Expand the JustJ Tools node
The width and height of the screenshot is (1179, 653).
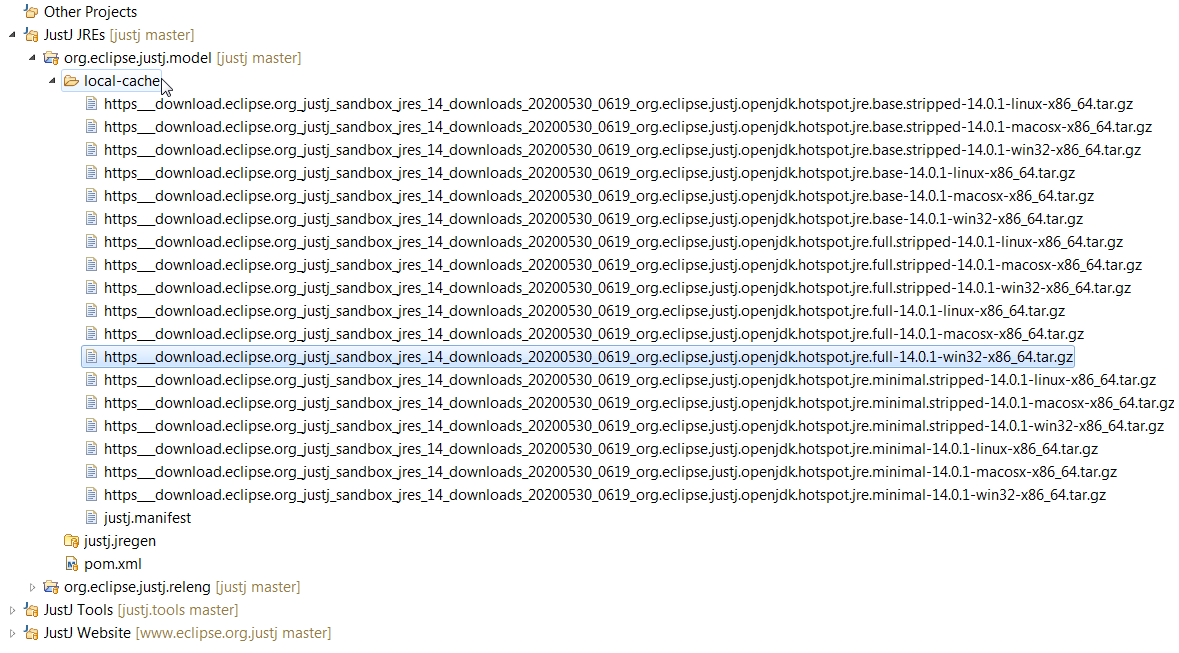click(x=12, y=610)
